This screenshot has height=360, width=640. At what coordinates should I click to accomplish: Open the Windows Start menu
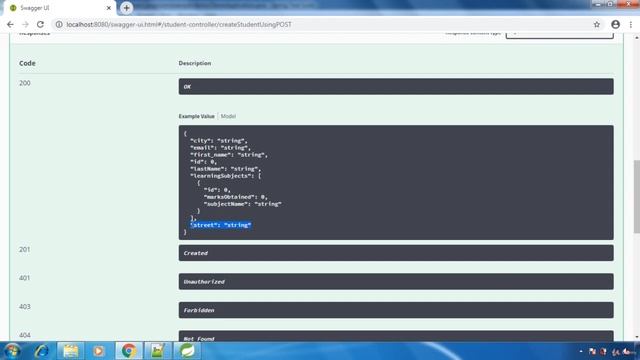[12, 351]
